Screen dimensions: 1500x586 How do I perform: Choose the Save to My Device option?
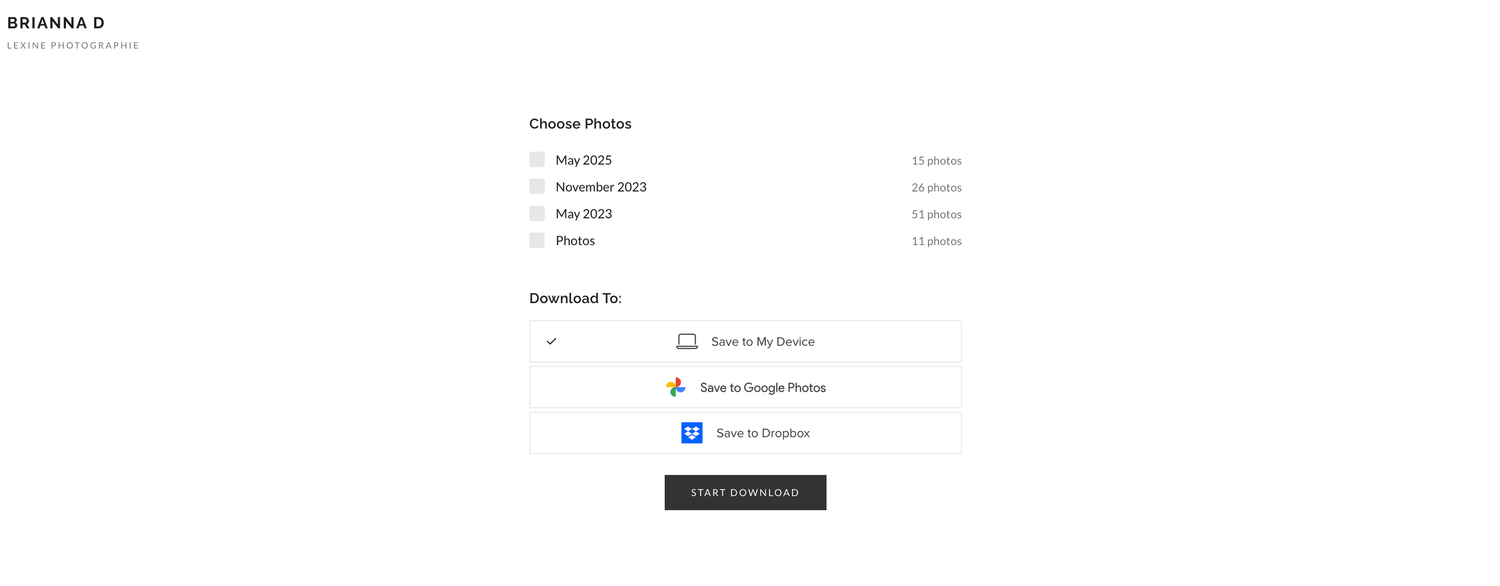pyautogui.click(x=745, y=341)
